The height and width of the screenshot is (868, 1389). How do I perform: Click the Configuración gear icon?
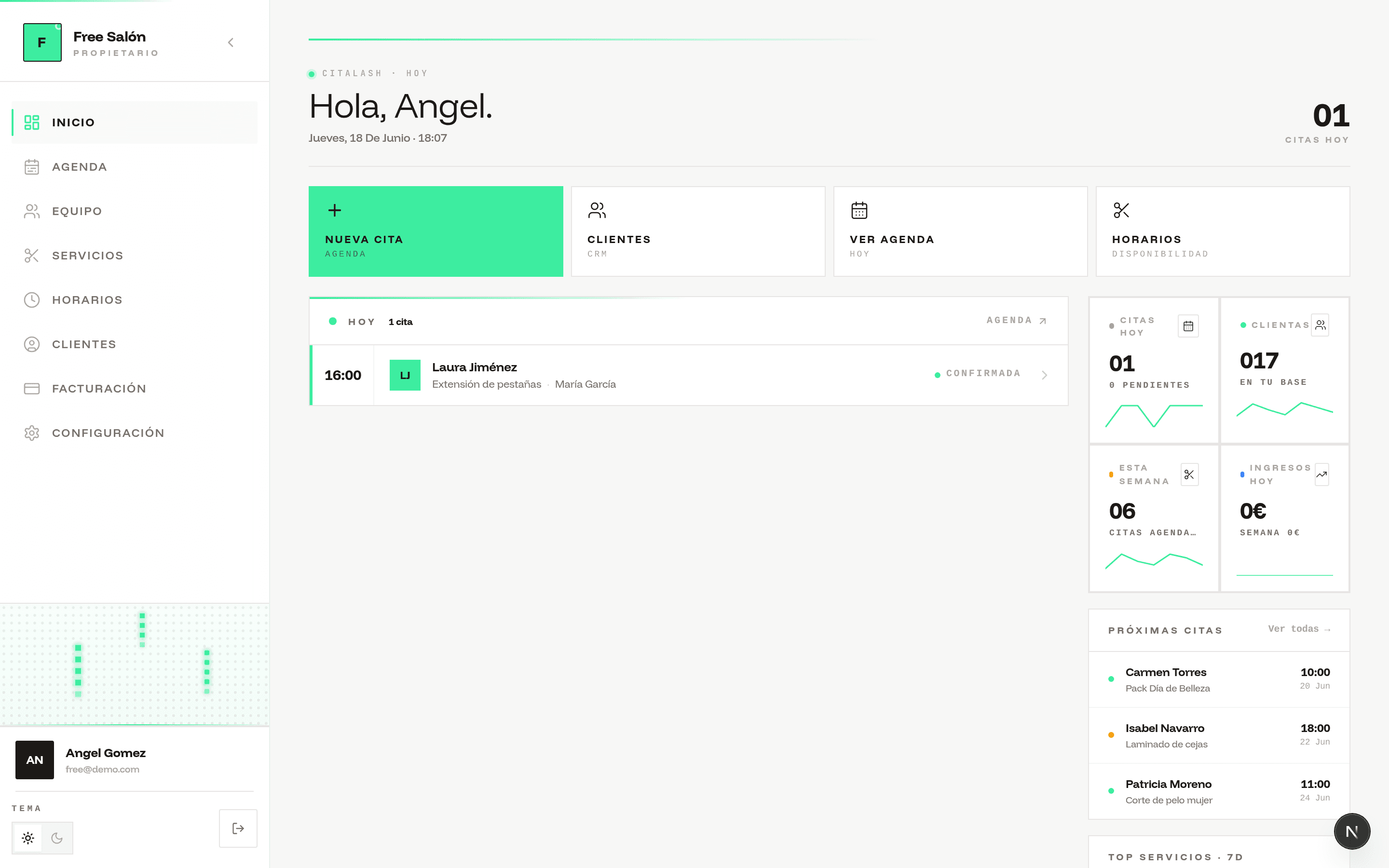31,433
